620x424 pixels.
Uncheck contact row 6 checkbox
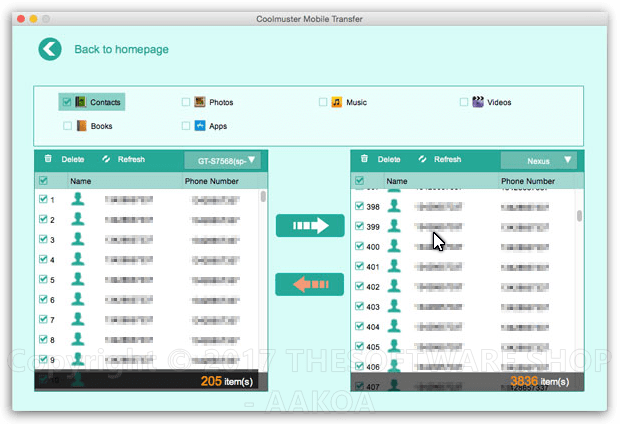coord(43,299)
